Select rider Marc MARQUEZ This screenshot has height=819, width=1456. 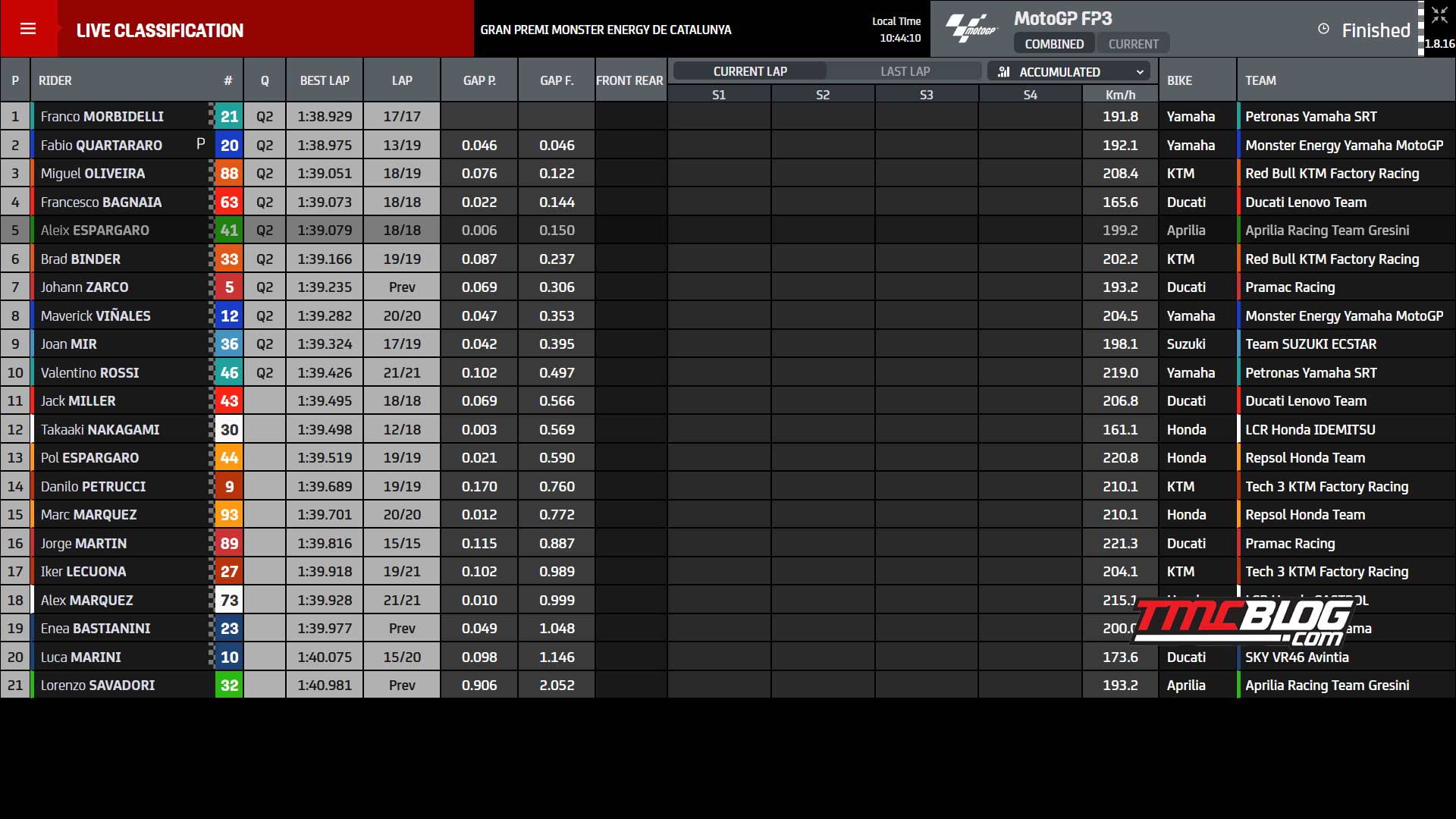89,515
